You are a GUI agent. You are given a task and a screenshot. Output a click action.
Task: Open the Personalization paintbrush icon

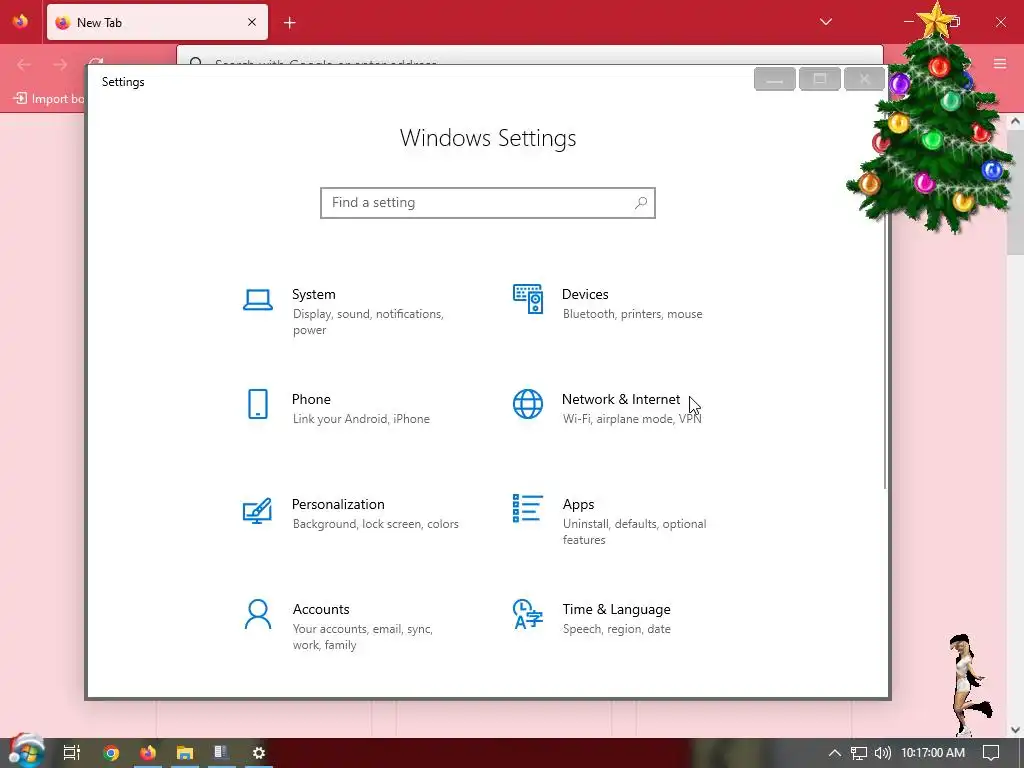coord(257,511)
